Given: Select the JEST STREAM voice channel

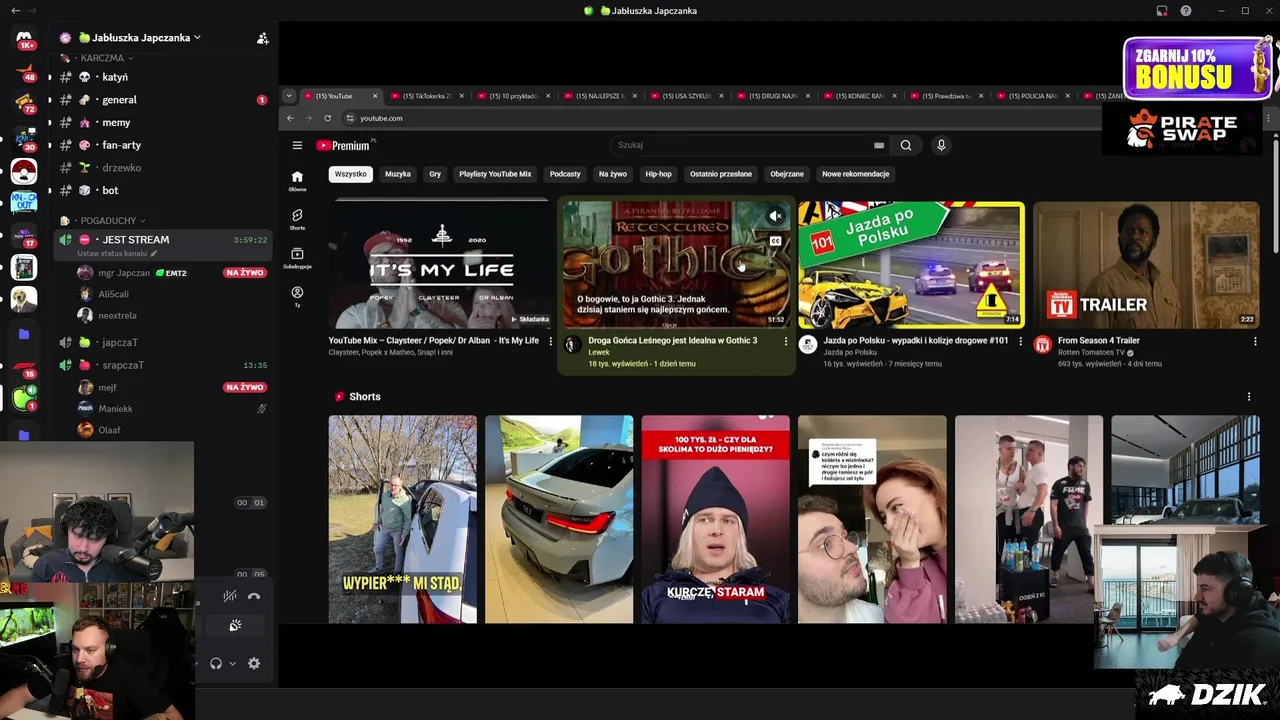Looking at the screenshot, I should pos(135,240).
